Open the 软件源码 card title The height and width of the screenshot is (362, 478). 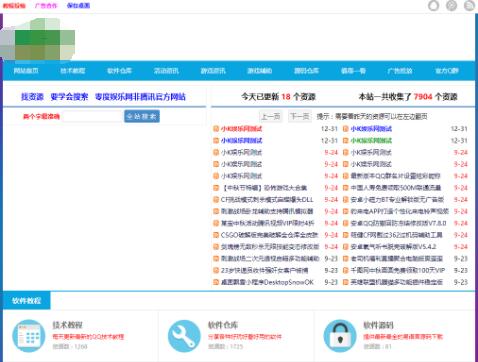378,325
